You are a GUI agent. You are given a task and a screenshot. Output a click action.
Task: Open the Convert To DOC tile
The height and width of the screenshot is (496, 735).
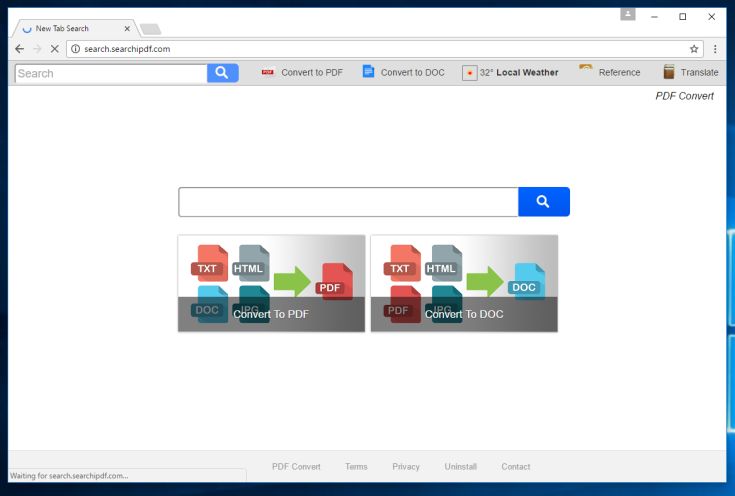(x=464, y=283)
